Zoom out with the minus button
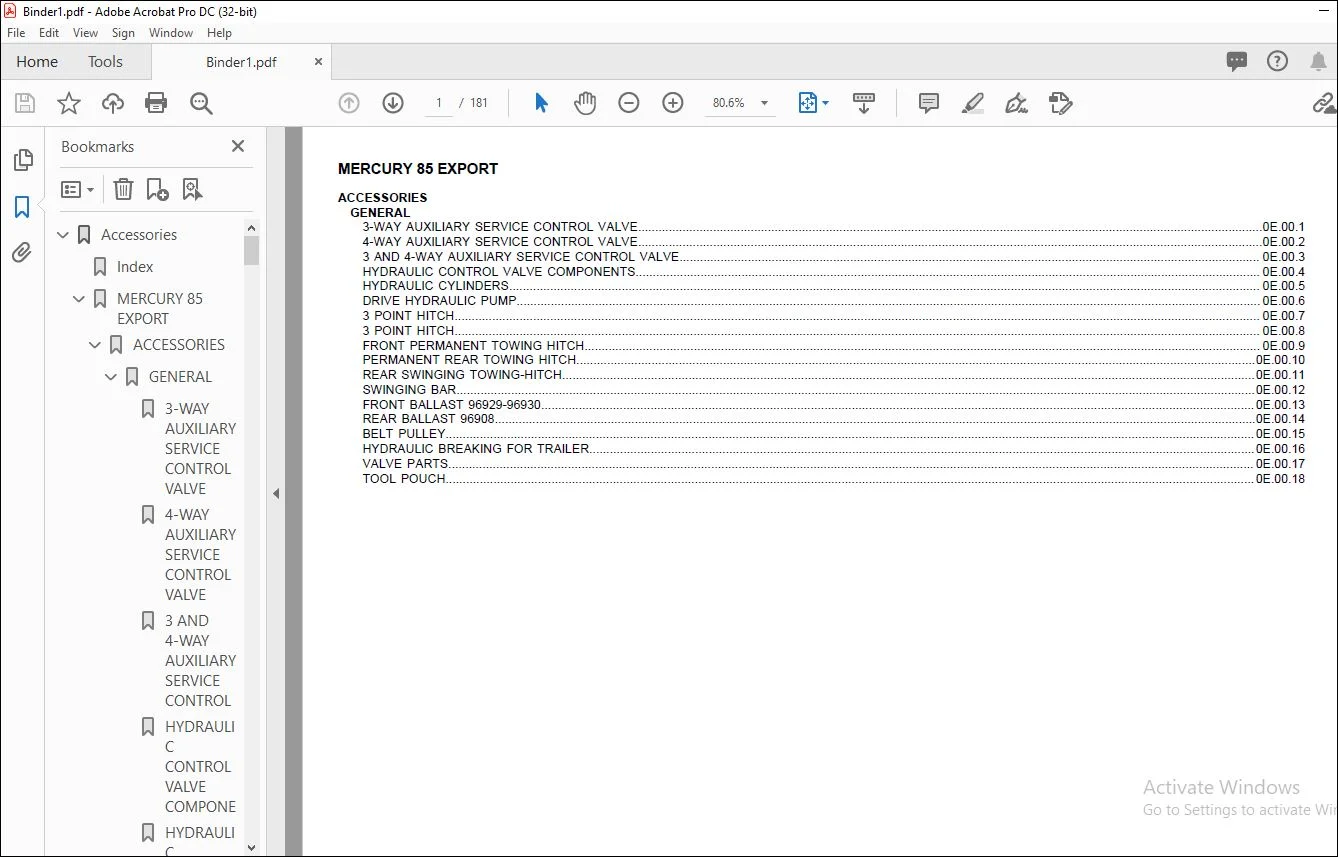The image size is (1338, 857). point(629,103)
